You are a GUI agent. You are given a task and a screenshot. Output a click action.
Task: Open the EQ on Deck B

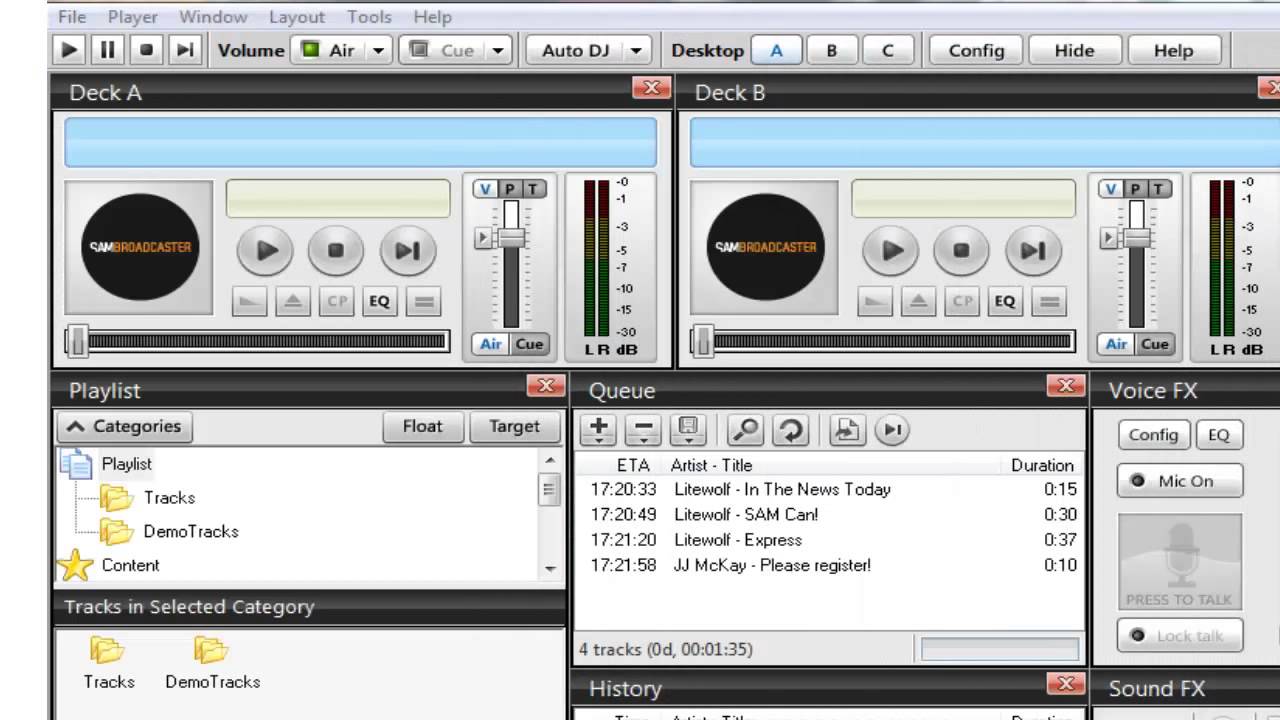(x=1005, y=301)
